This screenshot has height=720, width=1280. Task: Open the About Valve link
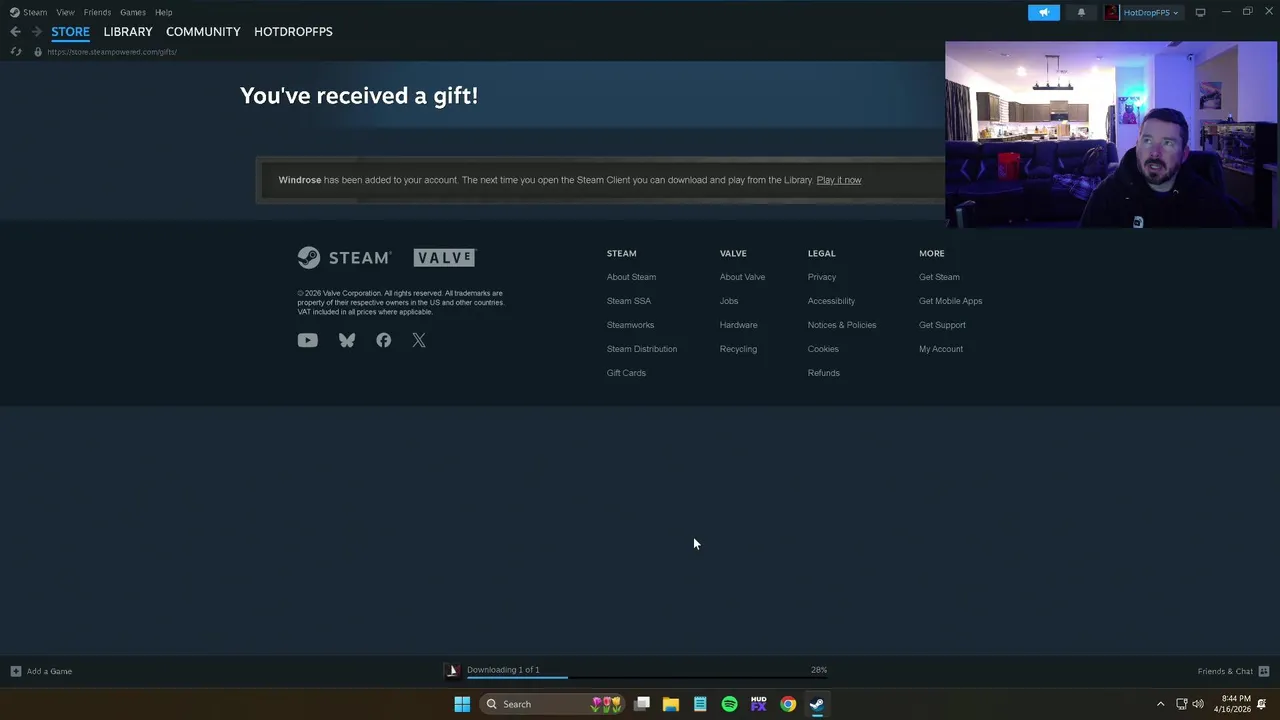click(x=742, y=277)
